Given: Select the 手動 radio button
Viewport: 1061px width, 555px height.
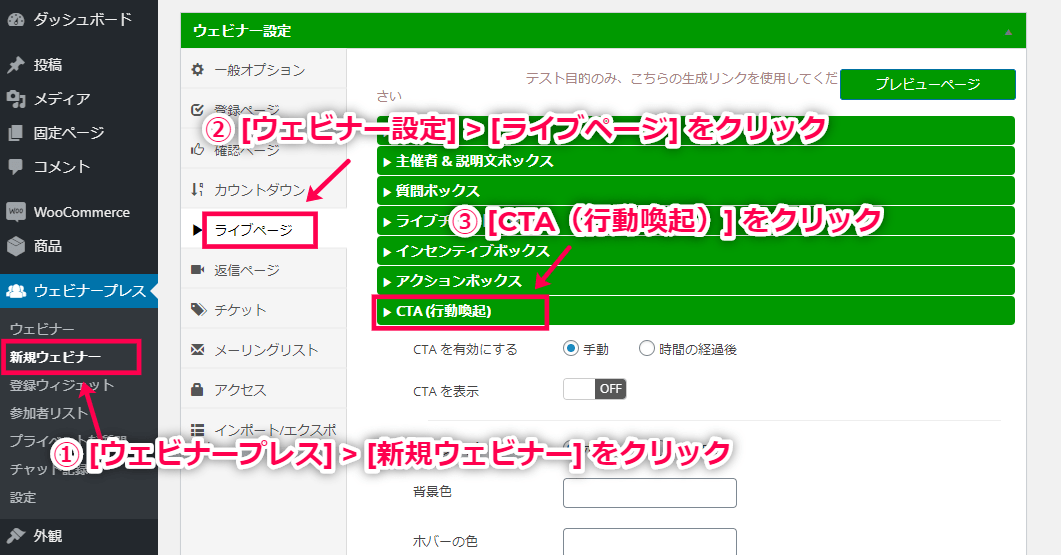Looking at the screenshot, I should coord(571,349).
